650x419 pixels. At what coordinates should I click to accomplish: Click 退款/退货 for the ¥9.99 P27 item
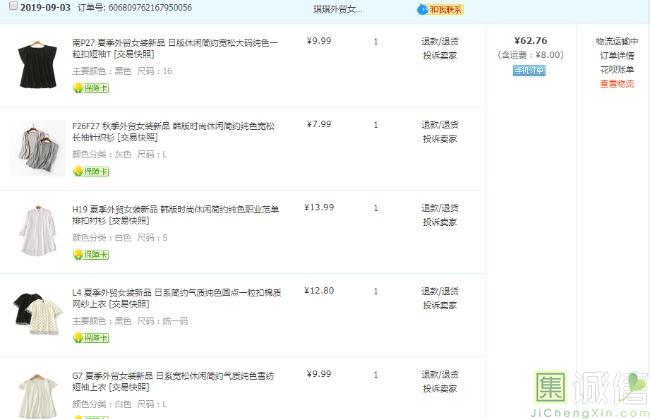(x=440, y=42)
